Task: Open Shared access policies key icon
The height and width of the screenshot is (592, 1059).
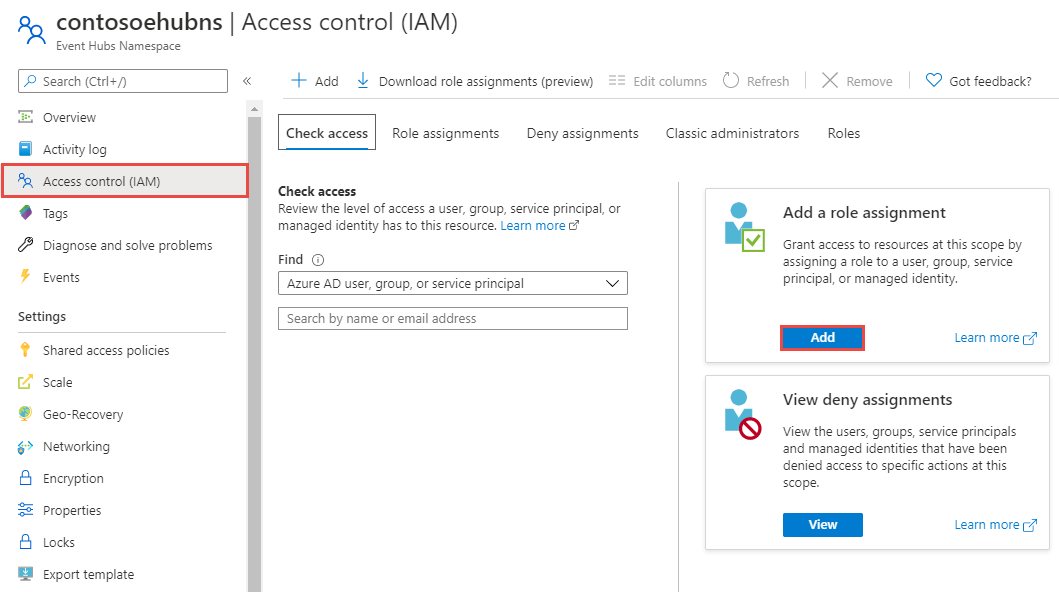Action: (26, 350)
